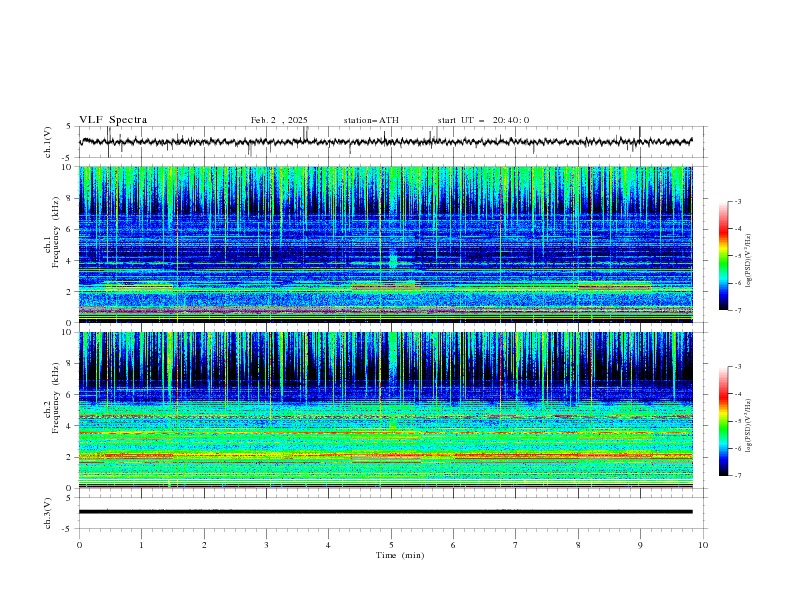Image resolution: width=792 pixels, height=612 pixels.
Task: Click the "ch.3(V)" vertical axis label
Action: 48,513
